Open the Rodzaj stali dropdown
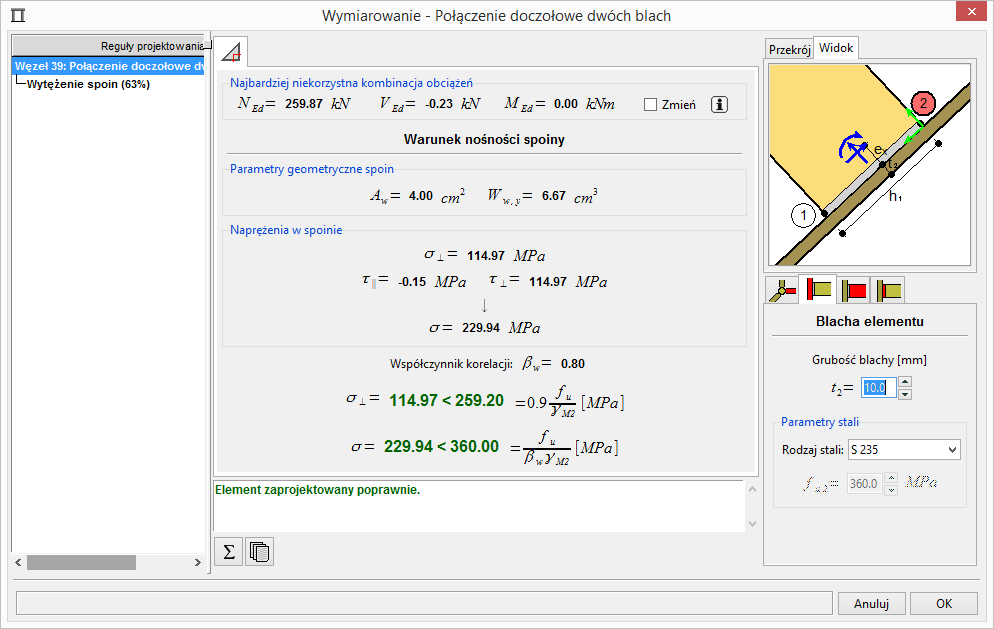The height and width of the screenshot is (629, 994). click(x=902, y=450)
